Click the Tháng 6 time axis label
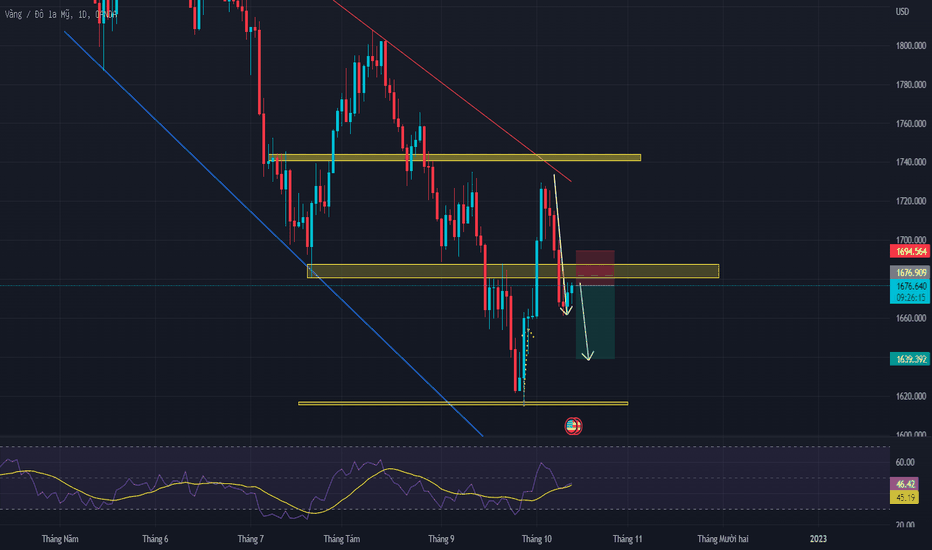The image size is (932, 550). pyautogui.click(x=155, y=539)
